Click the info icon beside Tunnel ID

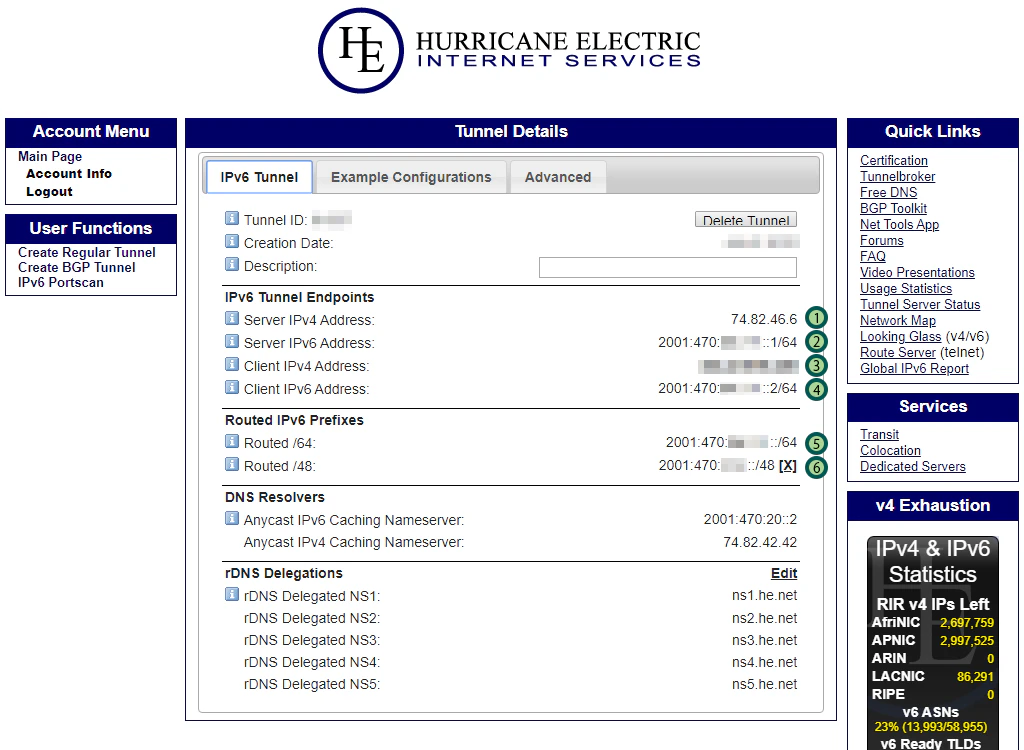[232, 218]
